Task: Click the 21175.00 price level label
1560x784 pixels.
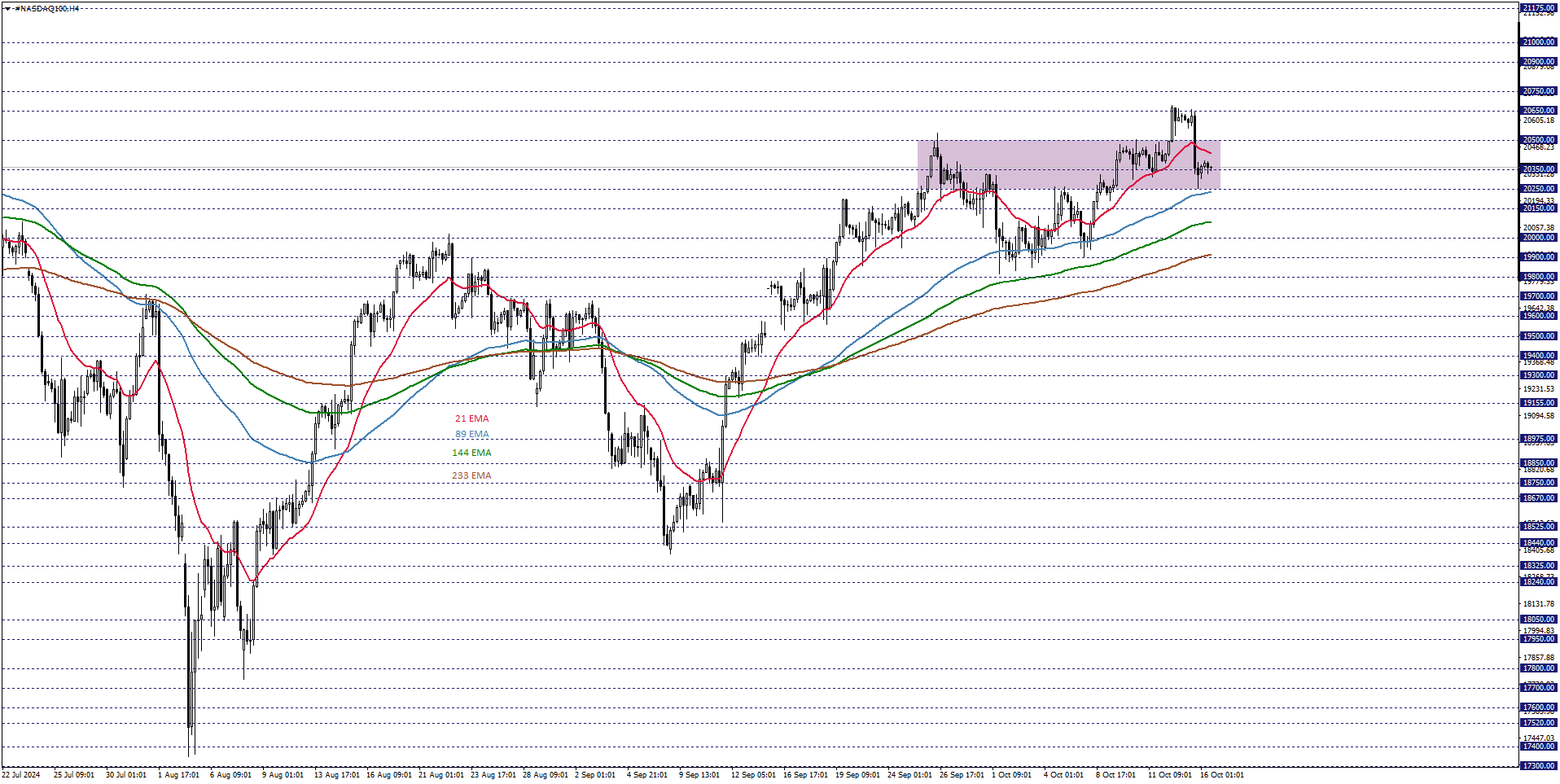Action: point(1539,8)
